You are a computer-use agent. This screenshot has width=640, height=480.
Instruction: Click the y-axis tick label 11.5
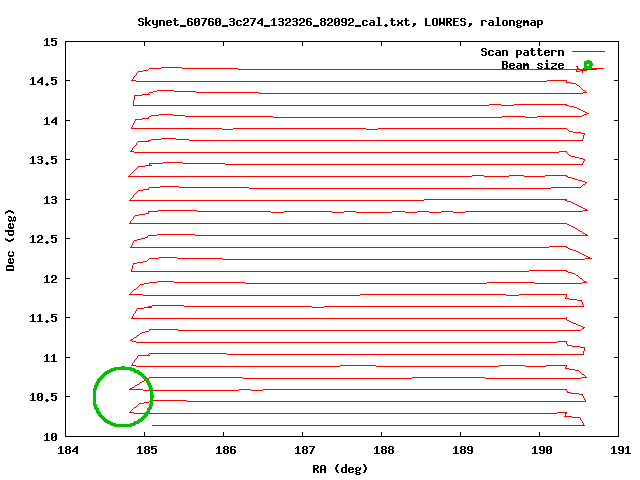(x=44, y=318)
